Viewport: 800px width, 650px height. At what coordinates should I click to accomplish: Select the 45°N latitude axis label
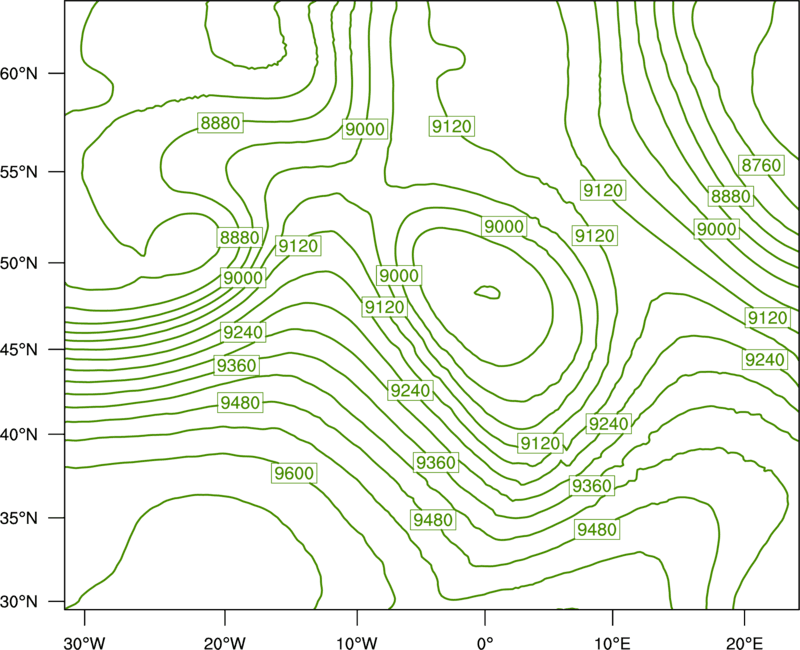click(x=19, y=349)
